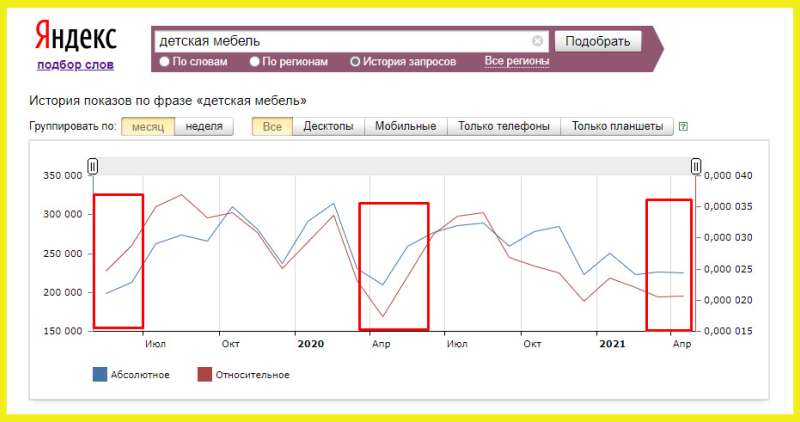Viewport: 800px width, 422px height.
Task: Click the blue Абсолютное legend swatch
Action: 99,375
